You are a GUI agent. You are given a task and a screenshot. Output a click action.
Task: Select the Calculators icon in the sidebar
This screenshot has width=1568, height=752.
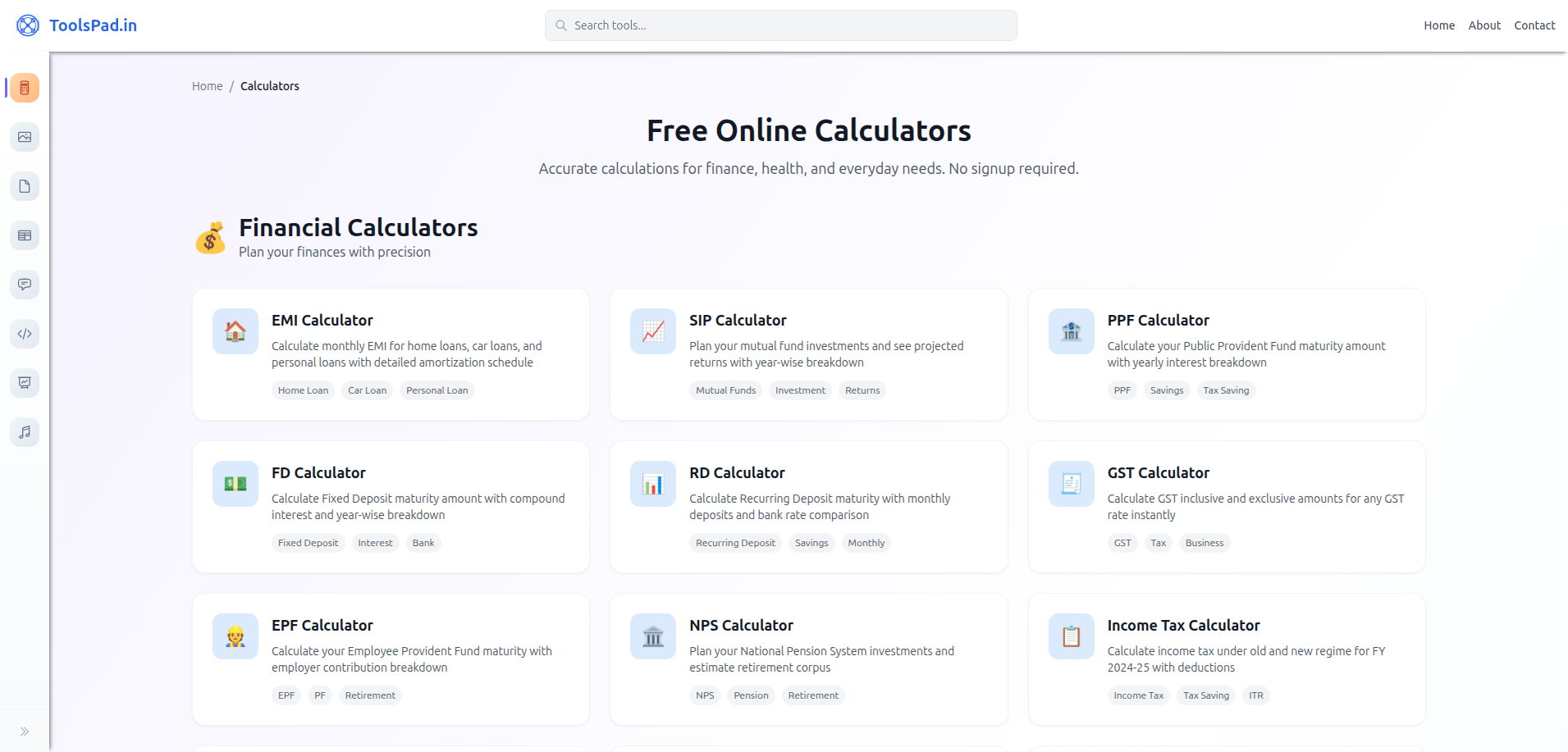(x=24, y=88)
